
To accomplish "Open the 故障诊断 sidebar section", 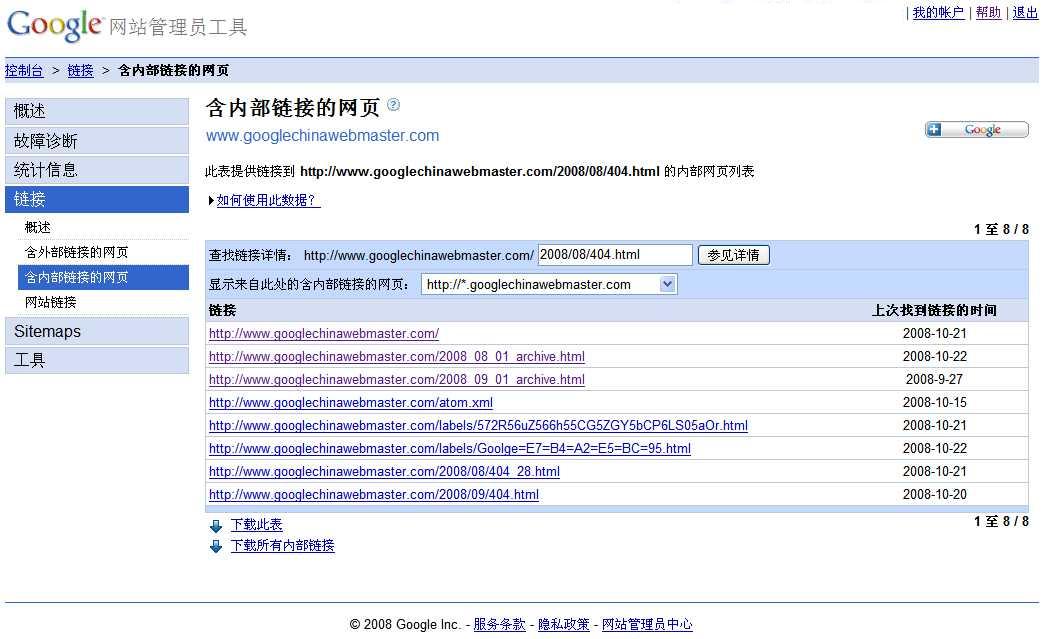I will (x=97, y=141).
